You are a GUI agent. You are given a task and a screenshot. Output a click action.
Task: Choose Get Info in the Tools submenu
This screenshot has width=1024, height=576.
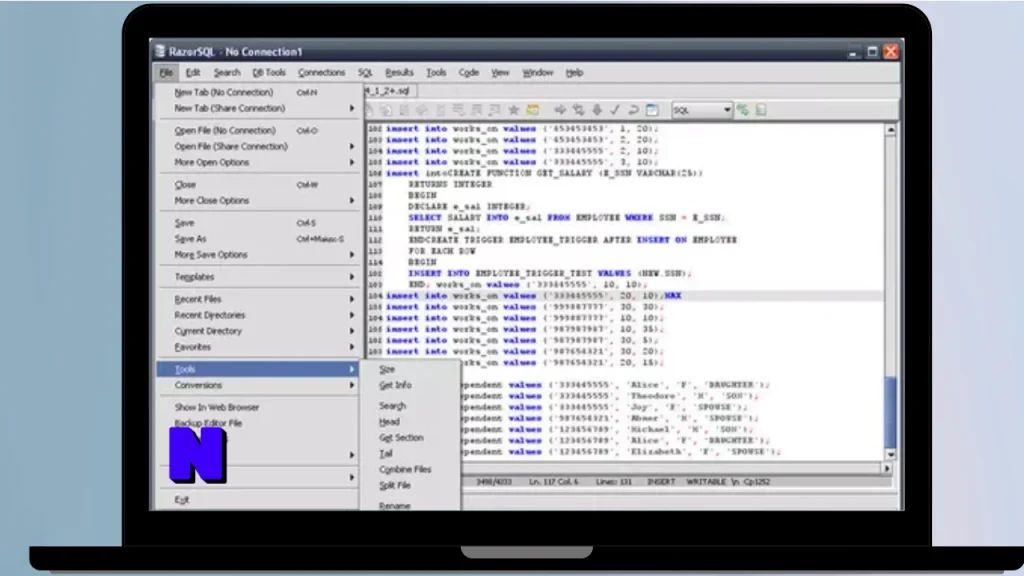tap(411, 385)
